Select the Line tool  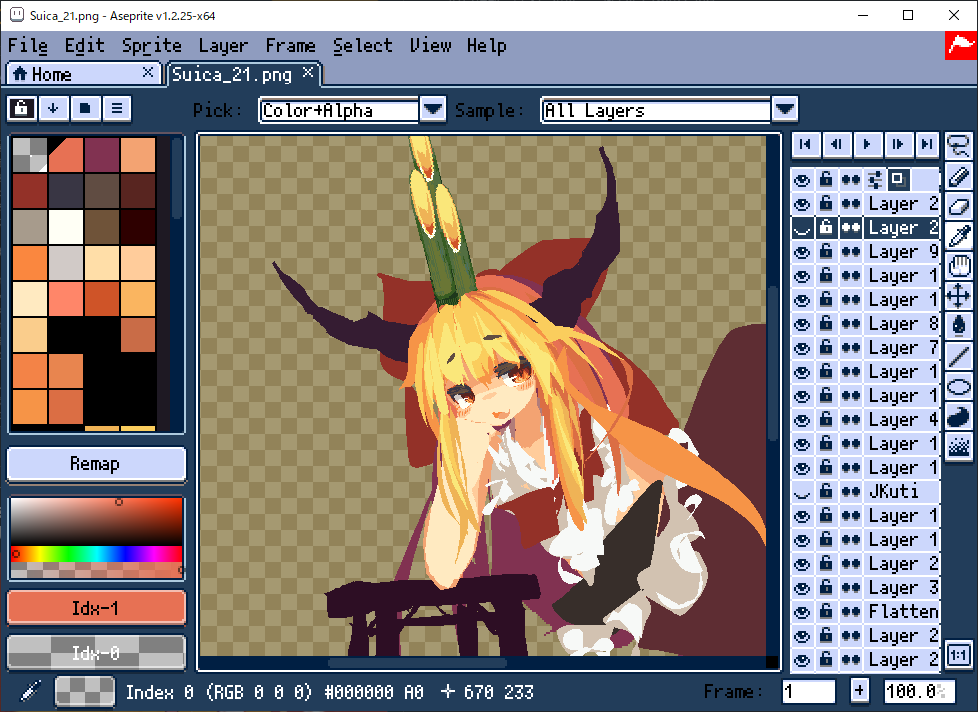click(959, 356)
